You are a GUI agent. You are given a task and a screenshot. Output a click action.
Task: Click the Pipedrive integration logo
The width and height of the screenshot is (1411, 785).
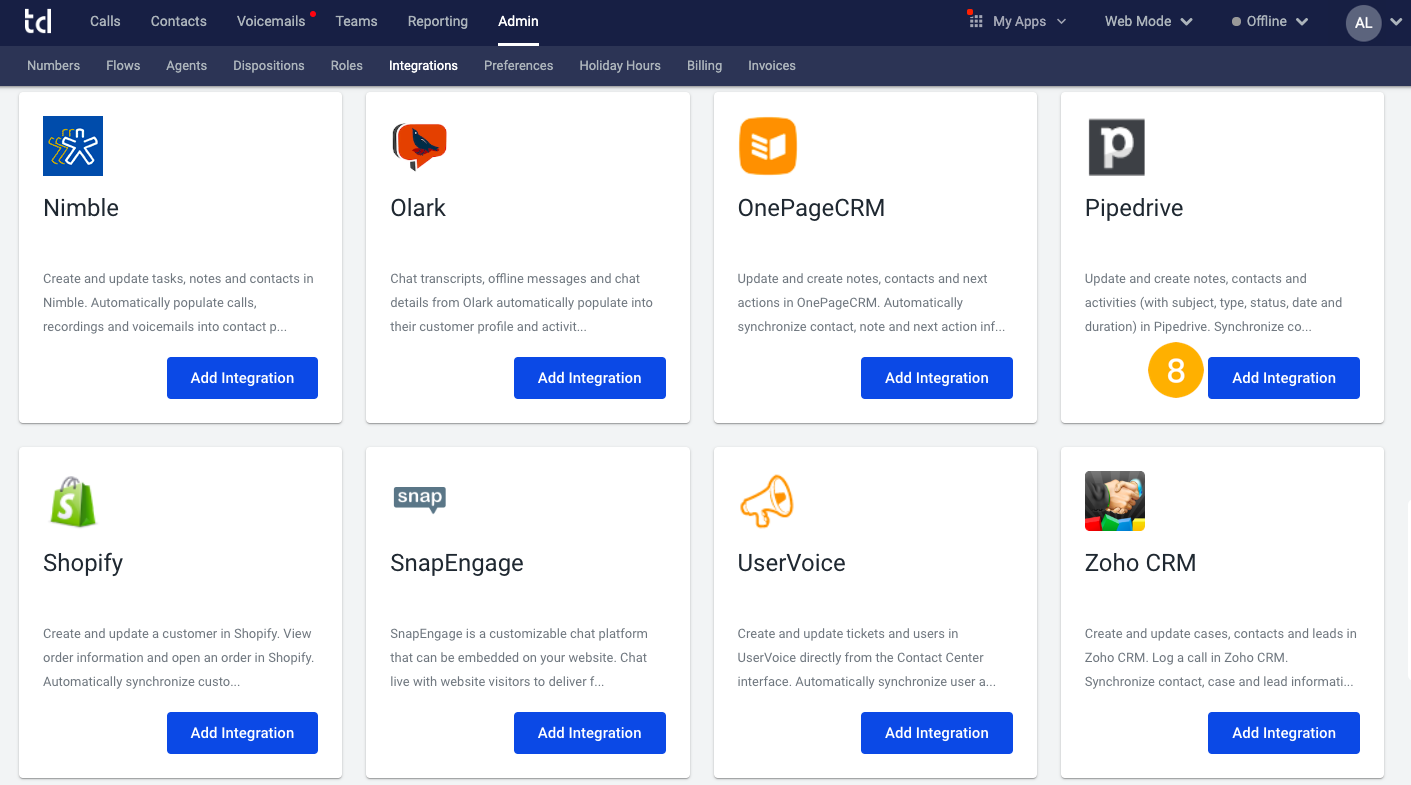point(1115,146)
